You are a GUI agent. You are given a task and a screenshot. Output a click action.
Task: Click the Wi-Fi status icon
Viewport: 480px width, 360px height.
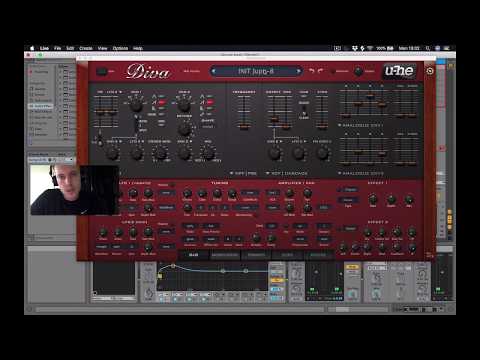pyautogui.click(x=370, y=48)
